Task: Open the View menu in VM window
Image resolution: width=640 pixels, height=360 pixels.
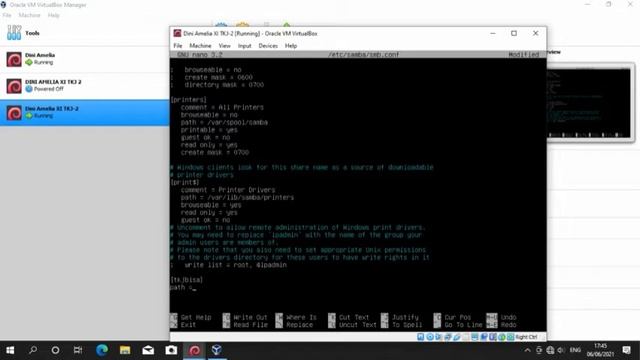Action: [x=224, y=46]
